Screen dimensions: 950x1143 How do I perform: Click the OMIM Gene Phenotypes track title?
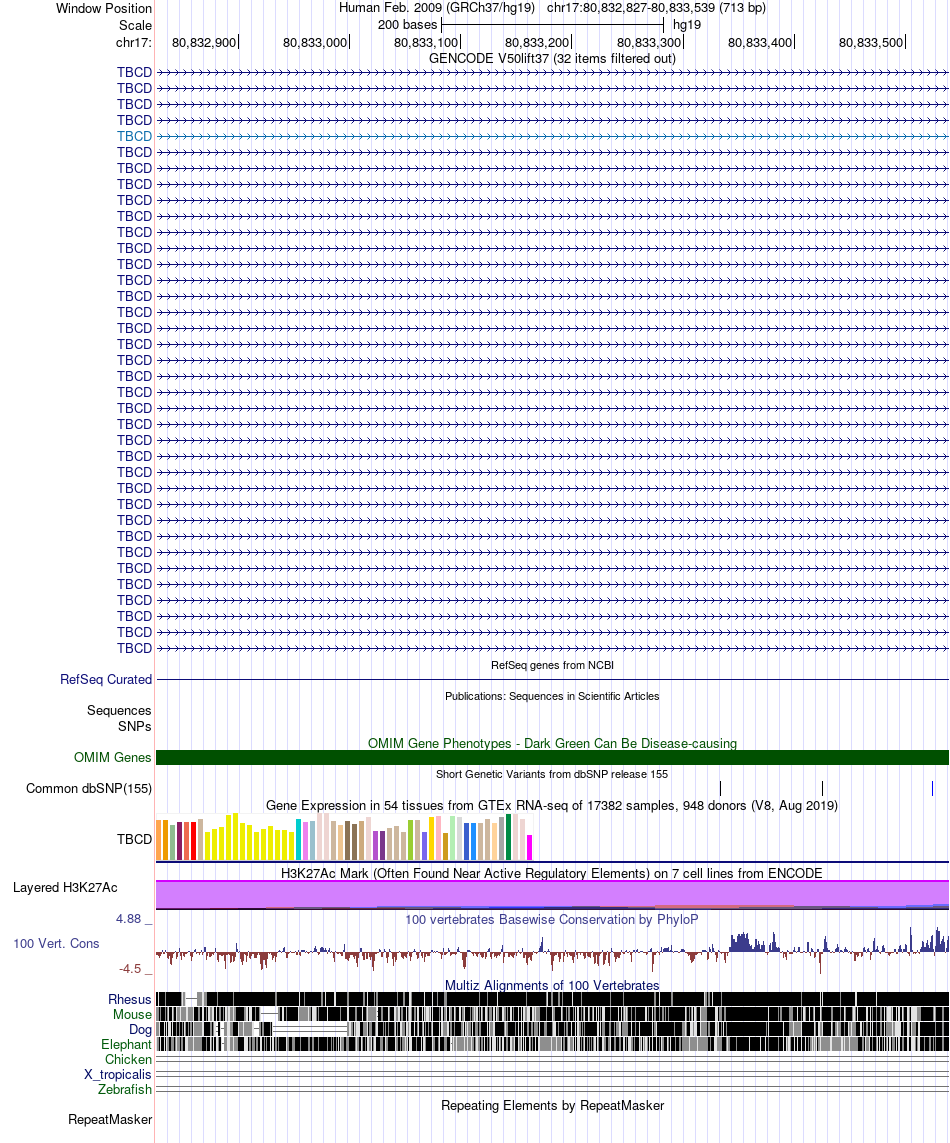coord(552,743)
